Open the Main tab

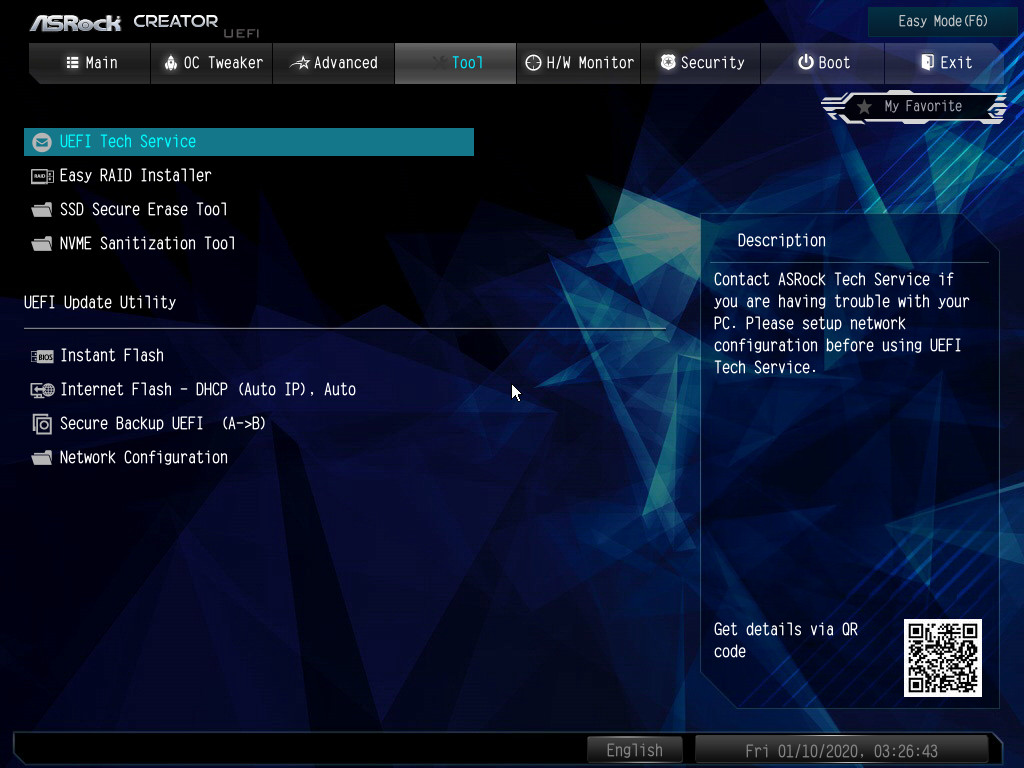pyautogui.click(x=90, y=63)
